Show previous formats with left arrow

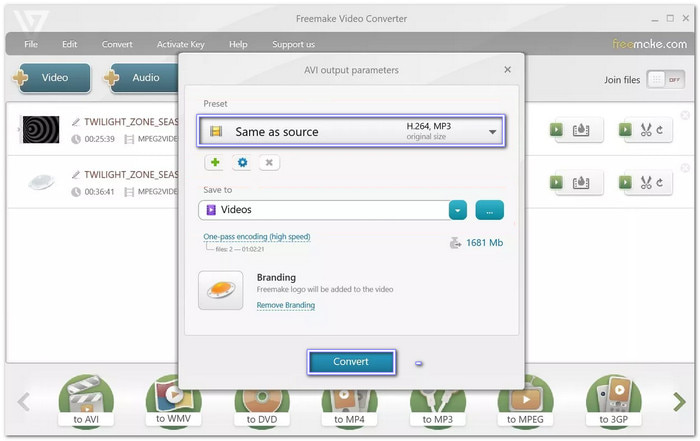point(24,402)
